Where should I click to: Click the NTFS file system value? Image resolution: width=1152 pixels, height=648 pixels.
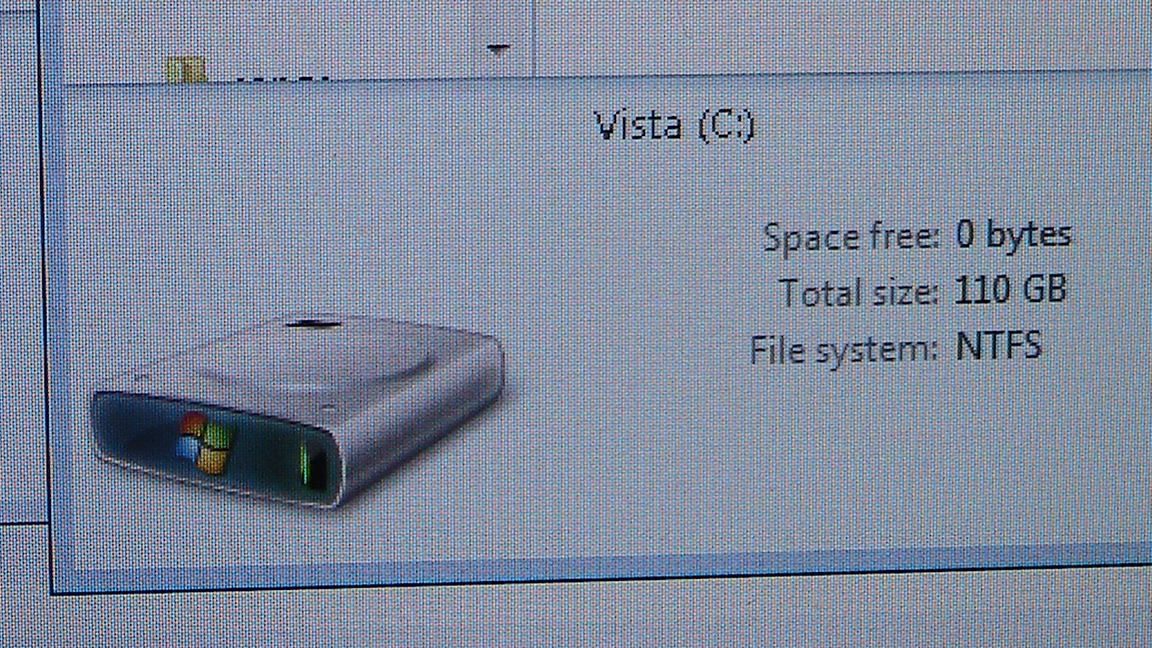point(998,345)
